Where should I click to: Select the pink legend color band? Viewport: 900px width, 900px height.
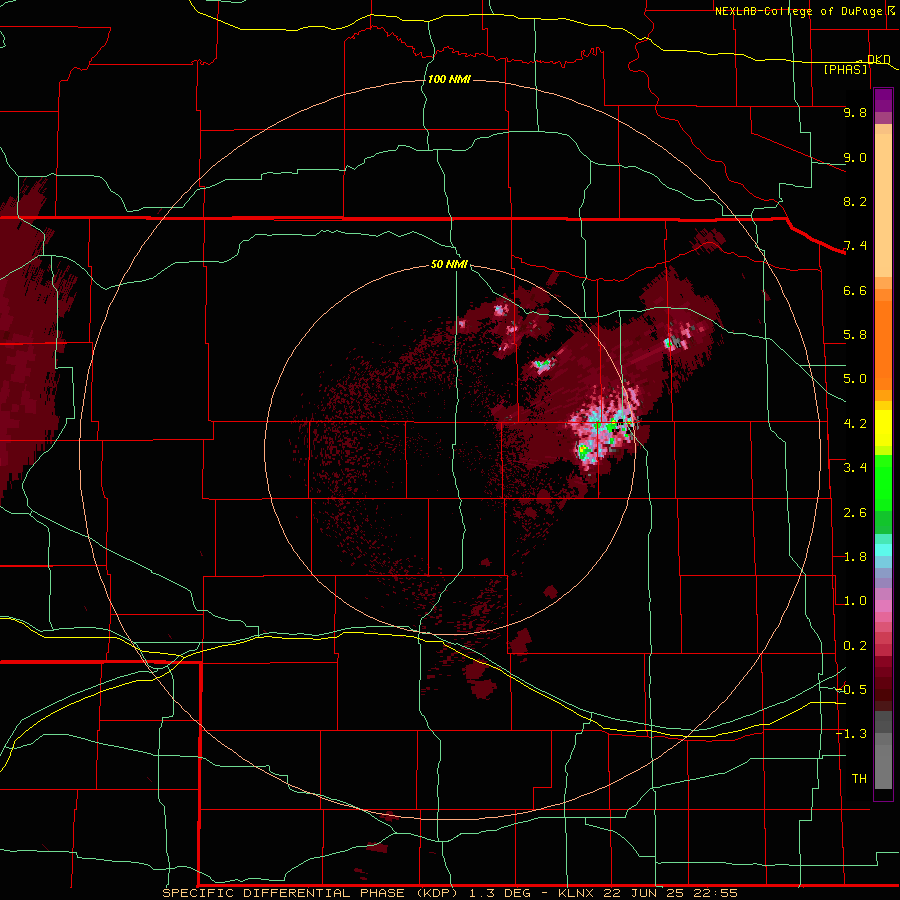pos(883,606)
